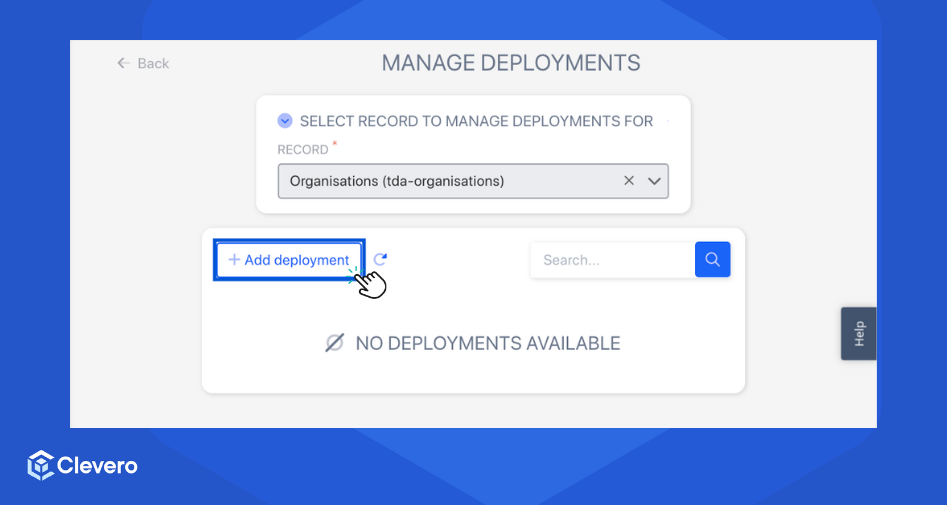Focus the Search deployments field
Screen dimensions: 947x508
point(612,260)
